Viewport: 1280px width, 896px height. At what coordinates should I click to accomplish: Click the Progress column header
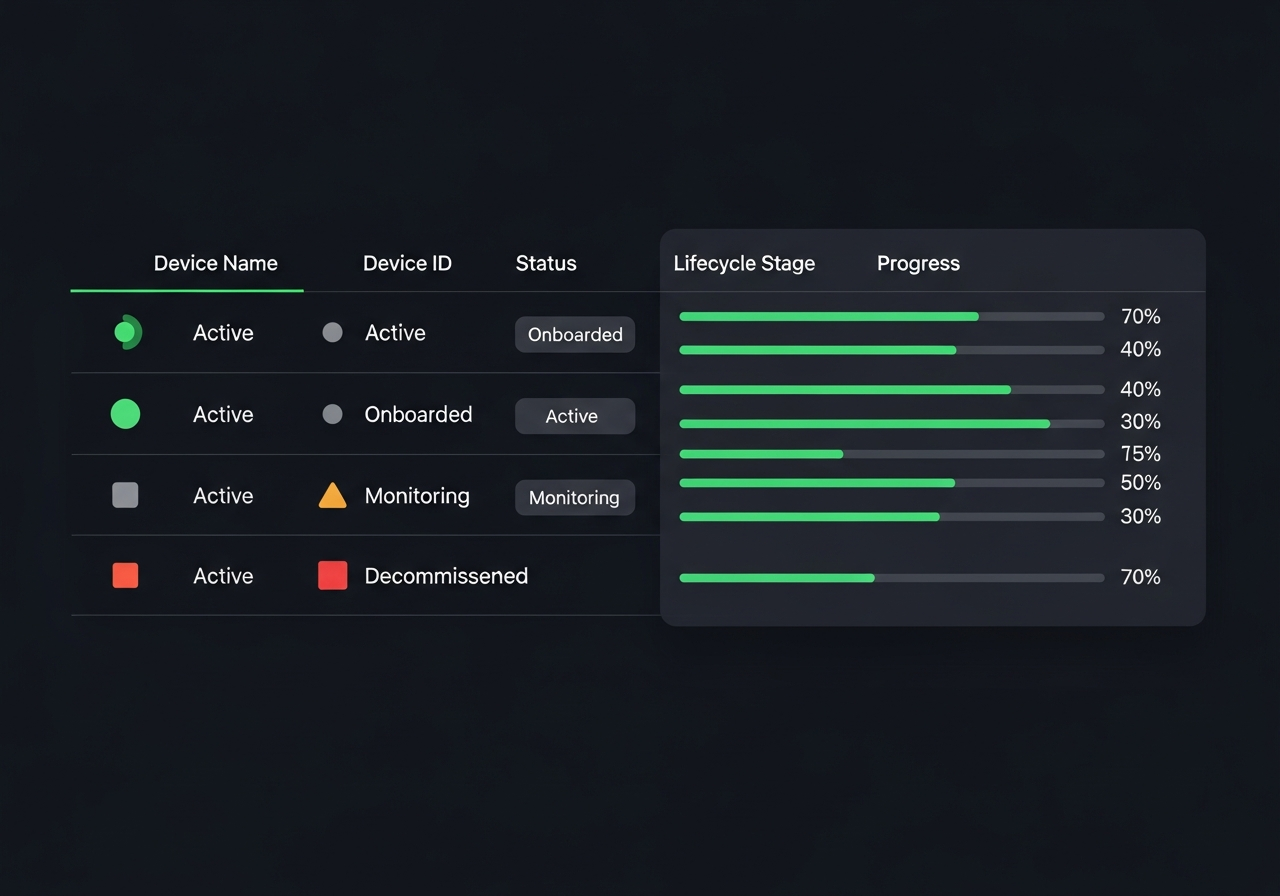coord(918,263)
